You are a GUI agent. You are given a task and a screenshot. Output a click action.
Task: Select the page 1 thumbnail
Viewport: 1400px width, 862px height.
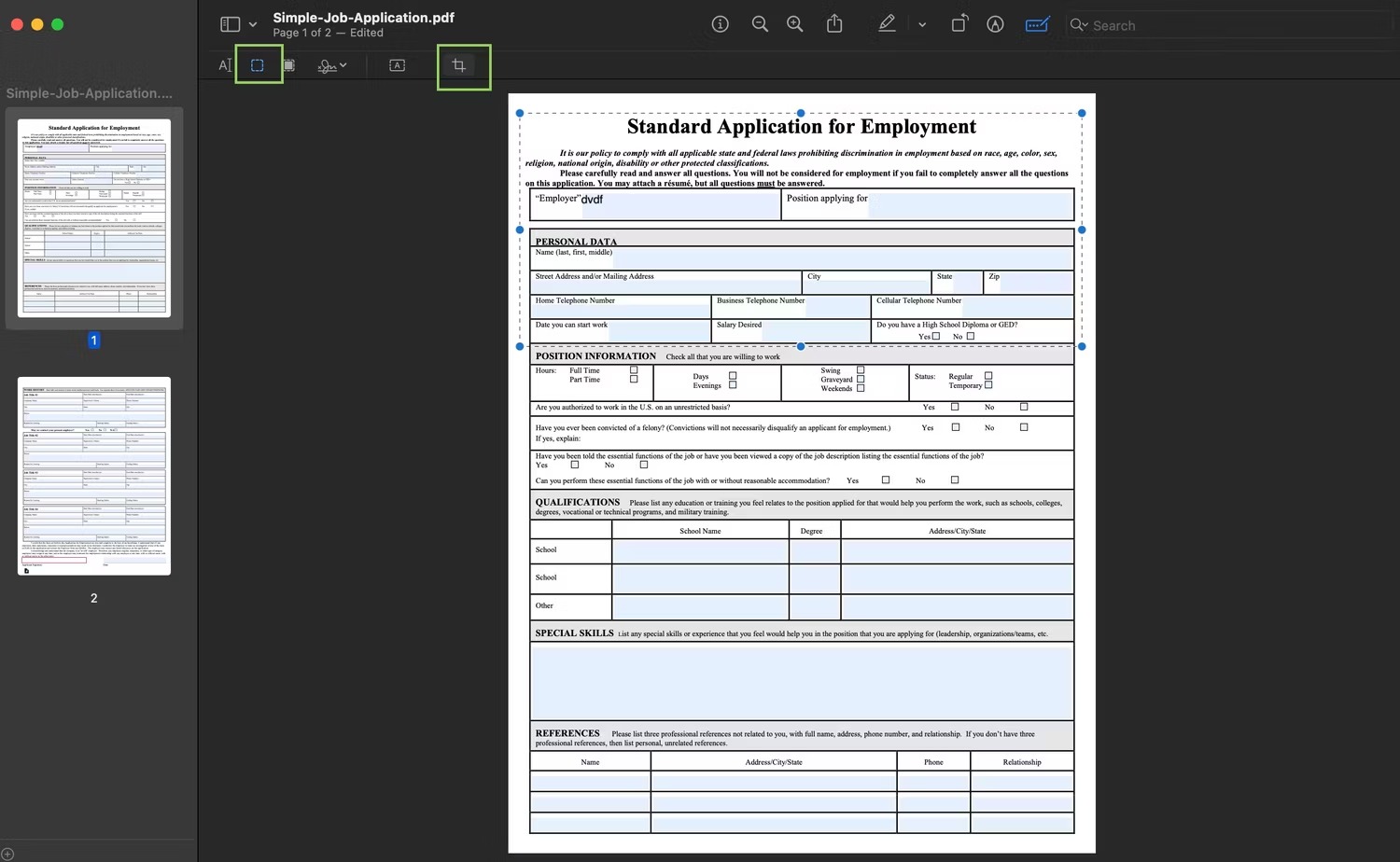tap(94, 217)
